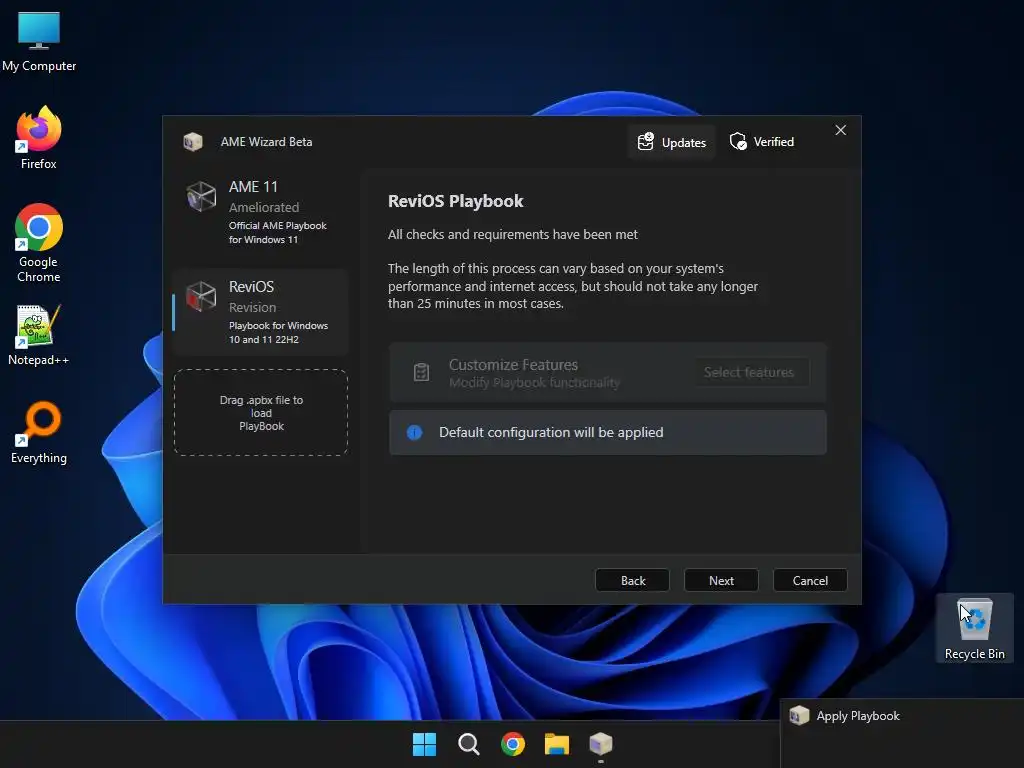Click the Default configuration will be applied banner
1024x768 pixels.
click(607, 432)
